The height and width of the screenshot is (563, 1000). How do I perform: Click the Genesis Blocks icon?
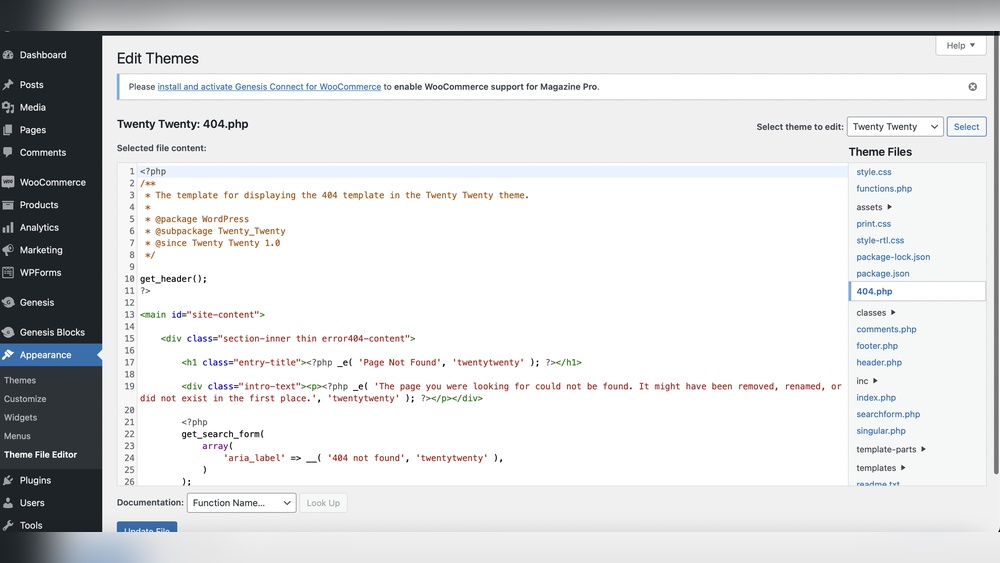8,332
